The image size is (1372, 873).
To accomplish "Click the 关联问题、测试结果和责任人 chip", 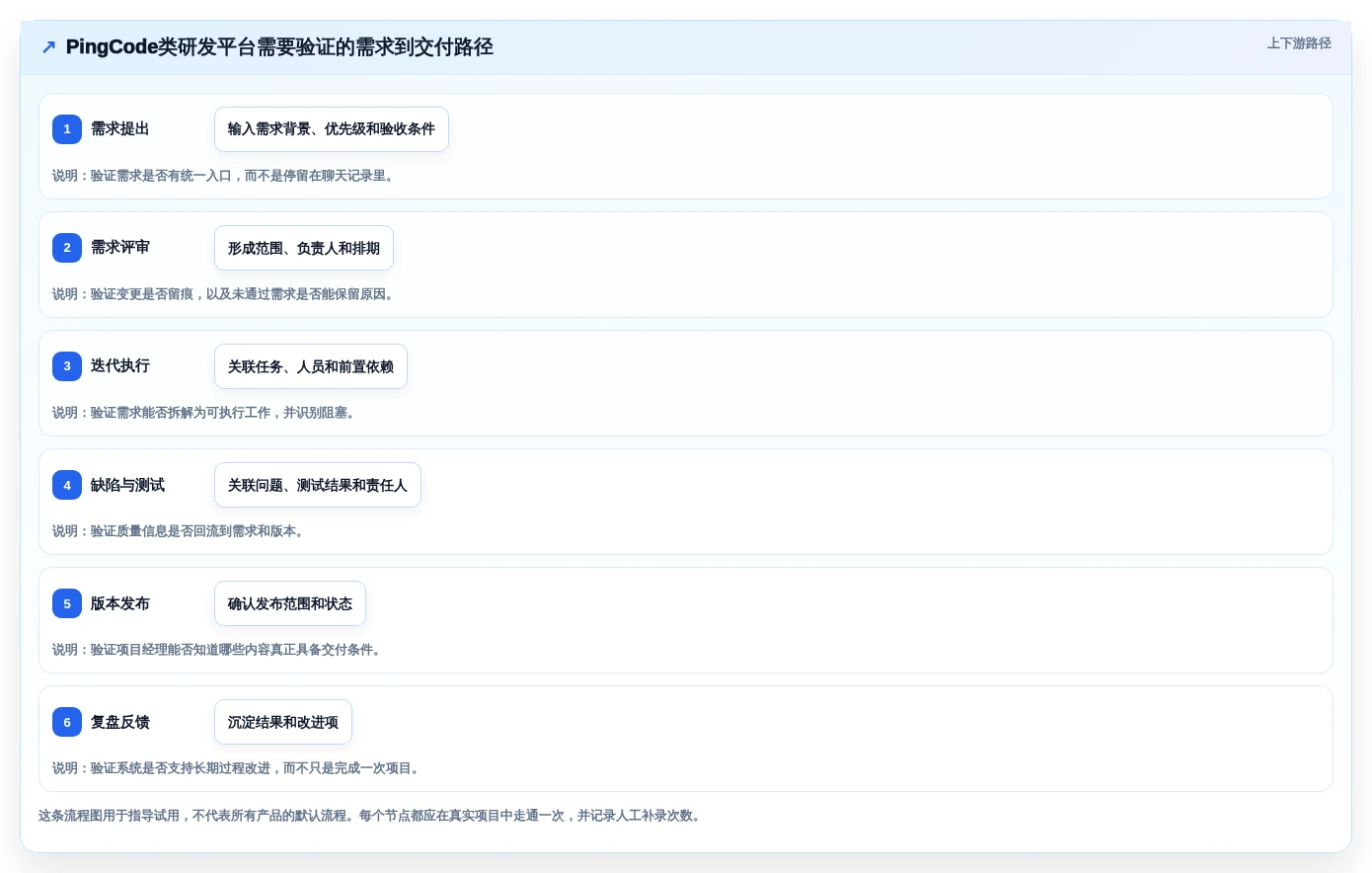I will point(318,485).
